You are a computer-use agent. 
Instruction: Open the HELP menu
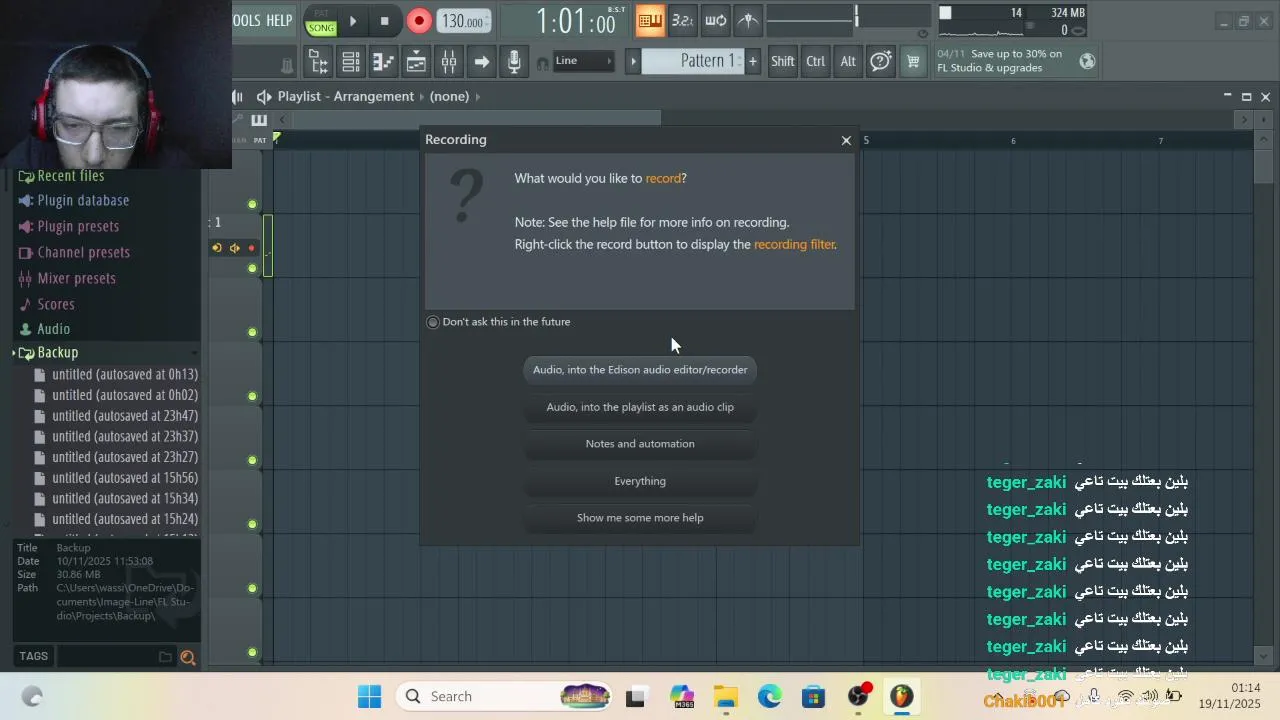pos(279,21)
